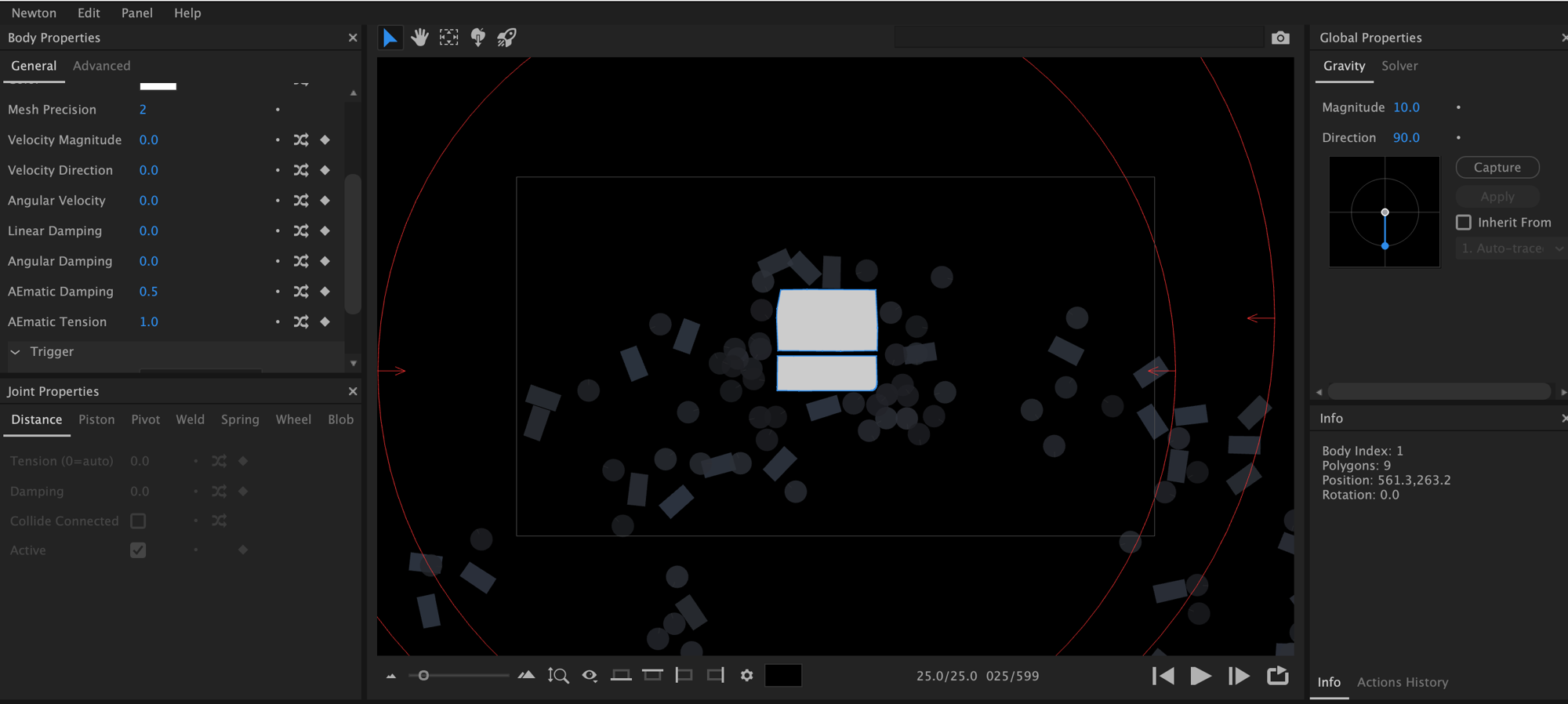Screen dimensions: 1568x704
Task: Click the large mountain zoom-in icon
Action: click(x=527, y=675)
